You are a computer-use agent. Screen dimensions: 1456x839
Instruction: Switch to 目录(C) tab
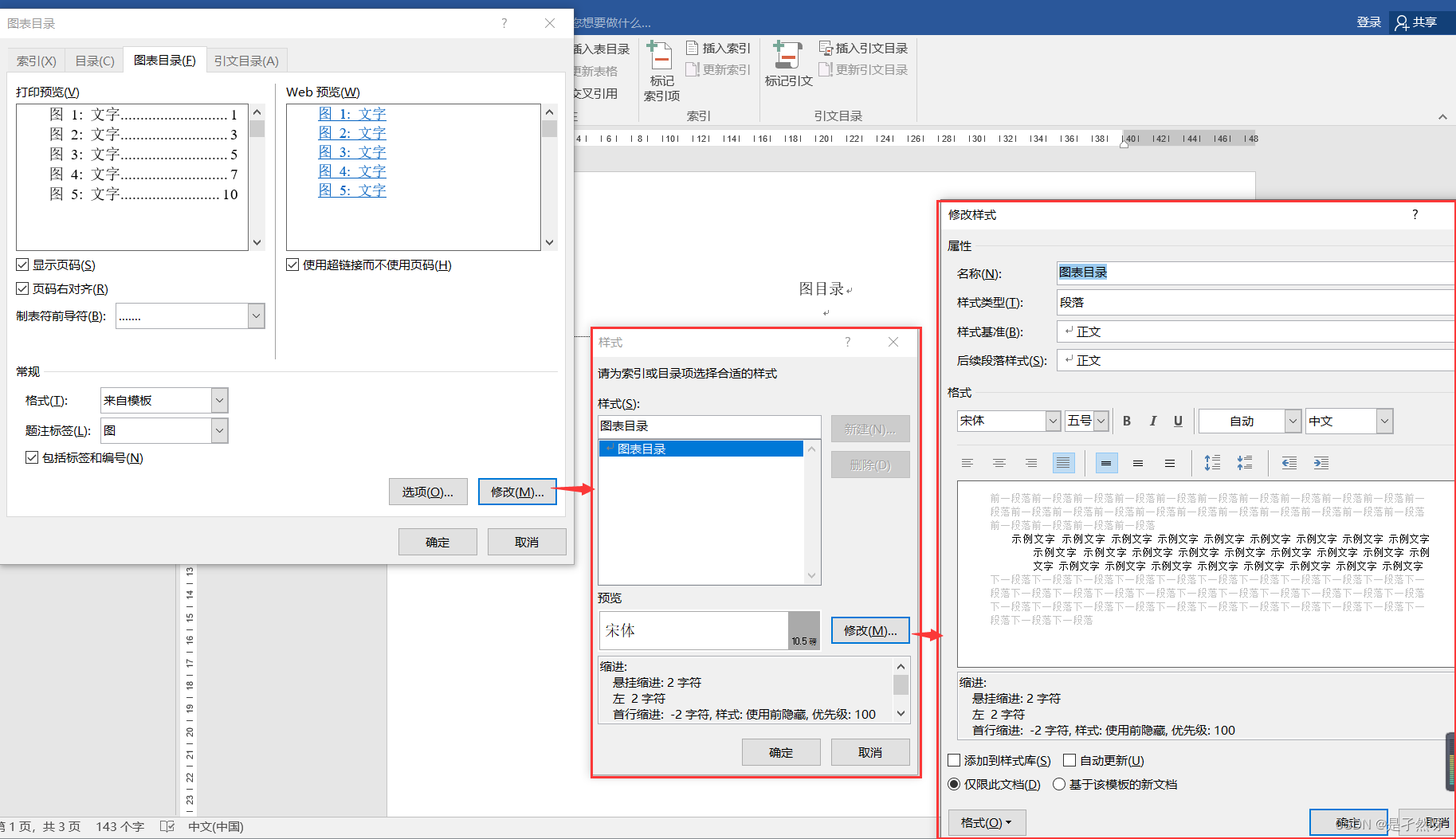(95, 61)
